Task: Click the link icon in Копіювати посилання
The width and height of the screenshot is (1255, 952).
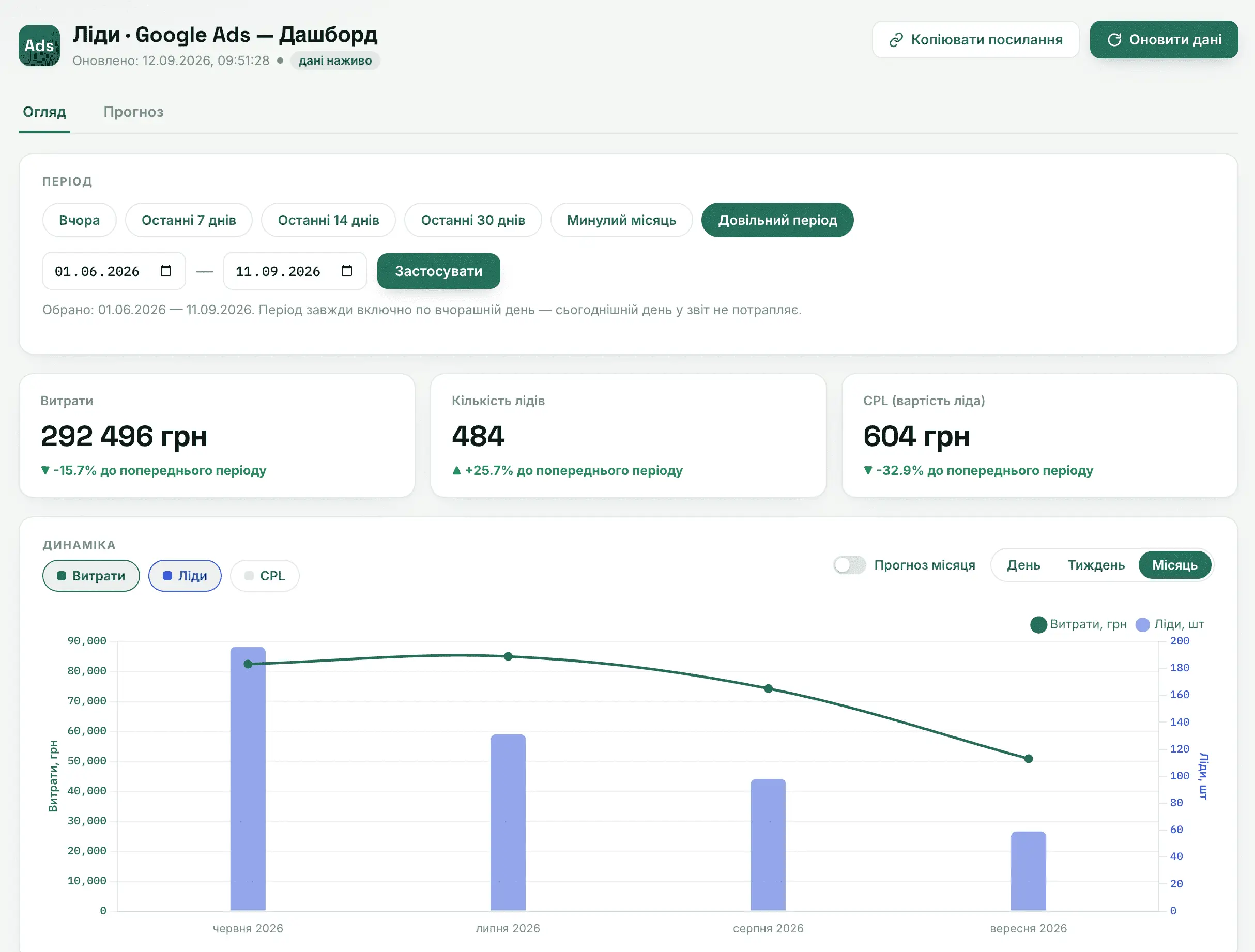Action: point(896,40)
